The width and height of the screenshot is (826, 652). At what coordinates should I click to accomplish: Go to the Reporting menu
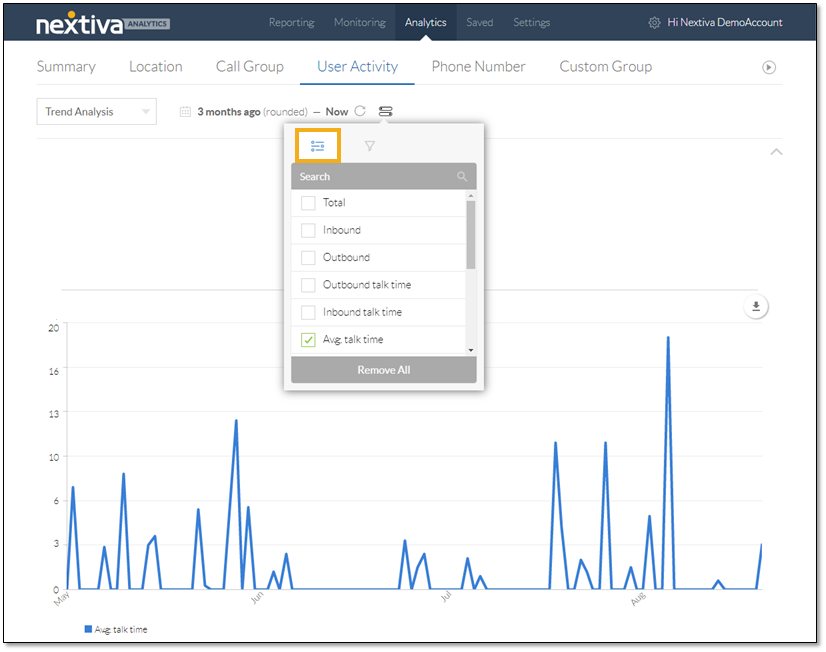click(x=291, y=23)
